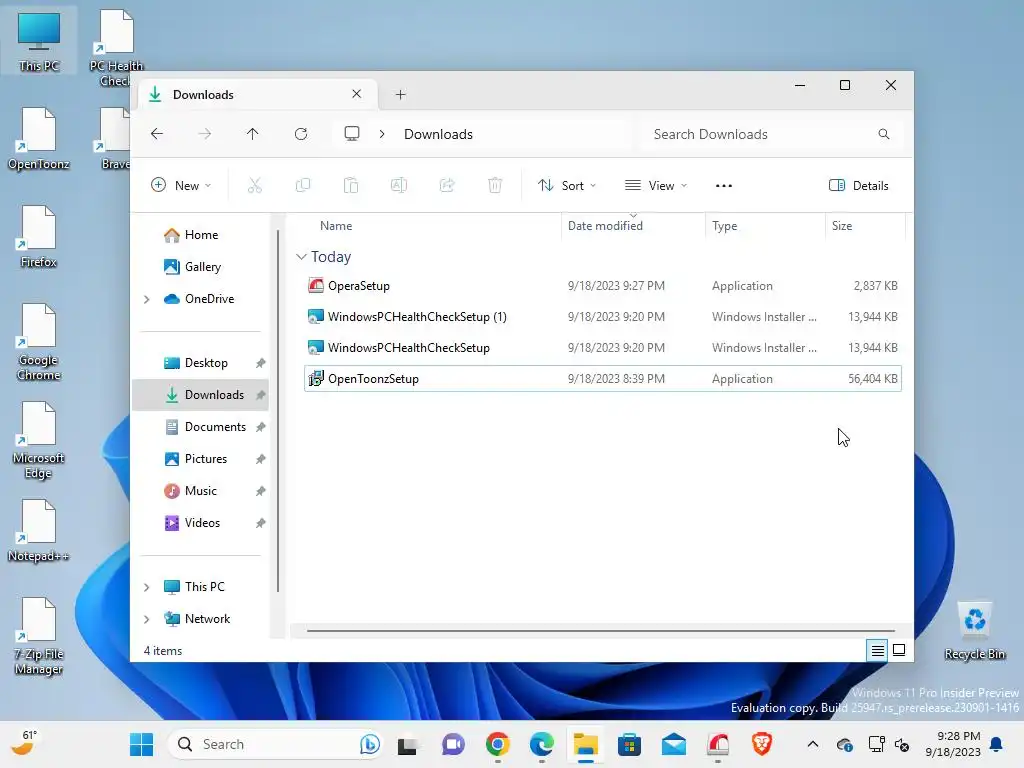Click the address bar chevron before Downloads
The height and width of the screenshot is (768, 1024).
click(382, 134)
